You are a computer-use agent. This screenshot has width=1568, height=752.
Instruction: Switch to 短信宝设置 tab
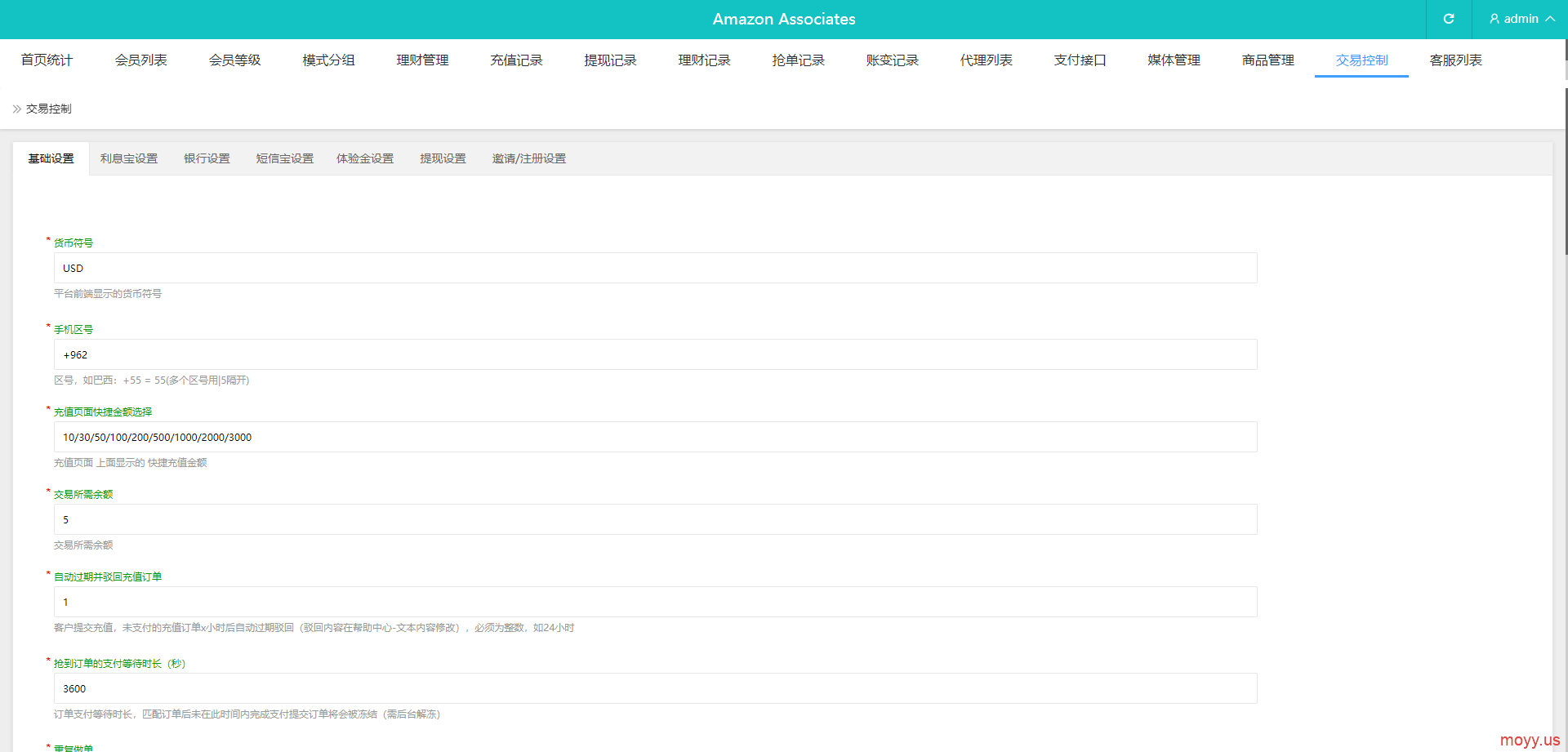pos(284,158)
